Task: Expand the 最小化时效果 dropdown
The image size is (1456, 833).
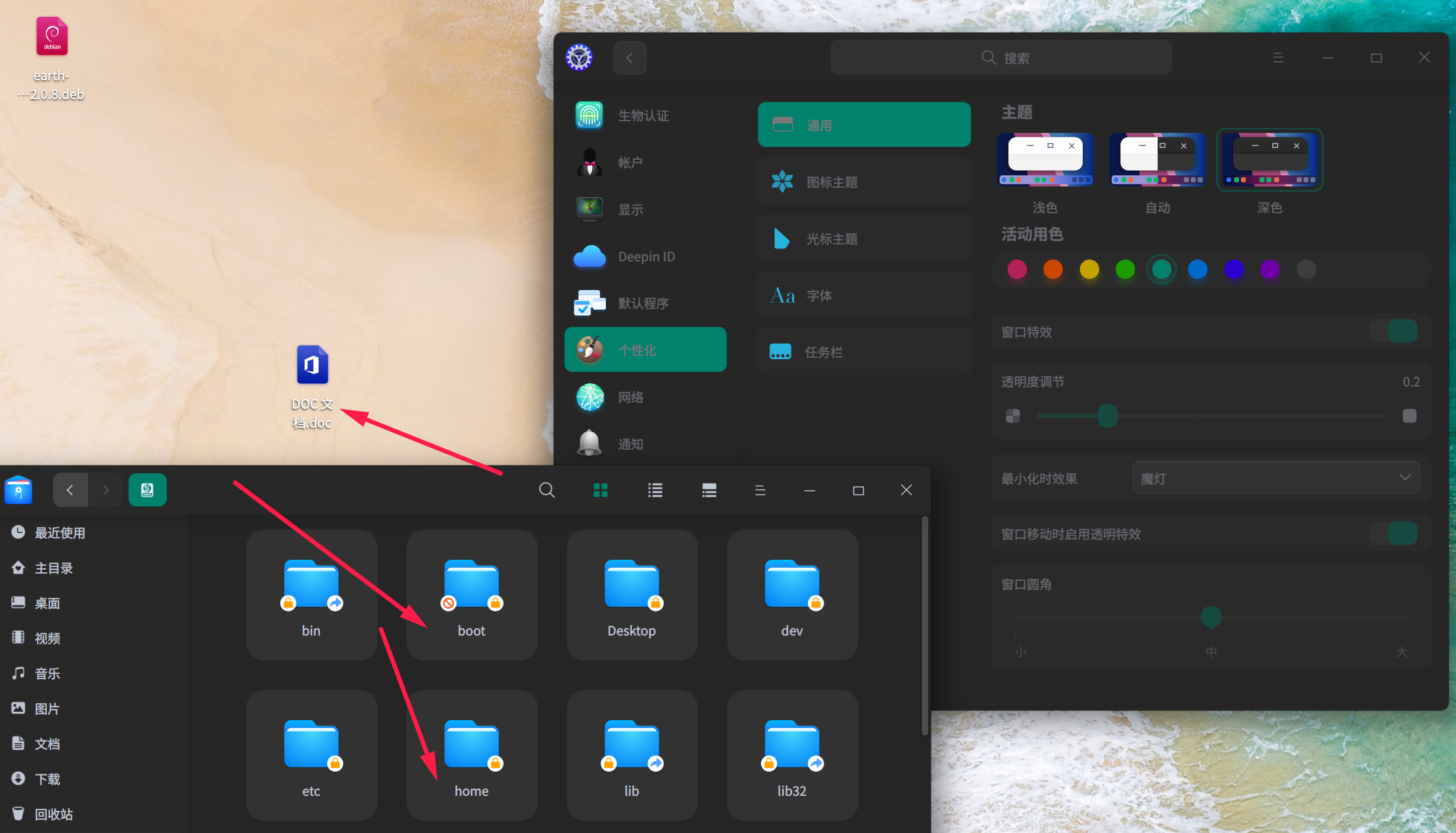Action: 1275,478
